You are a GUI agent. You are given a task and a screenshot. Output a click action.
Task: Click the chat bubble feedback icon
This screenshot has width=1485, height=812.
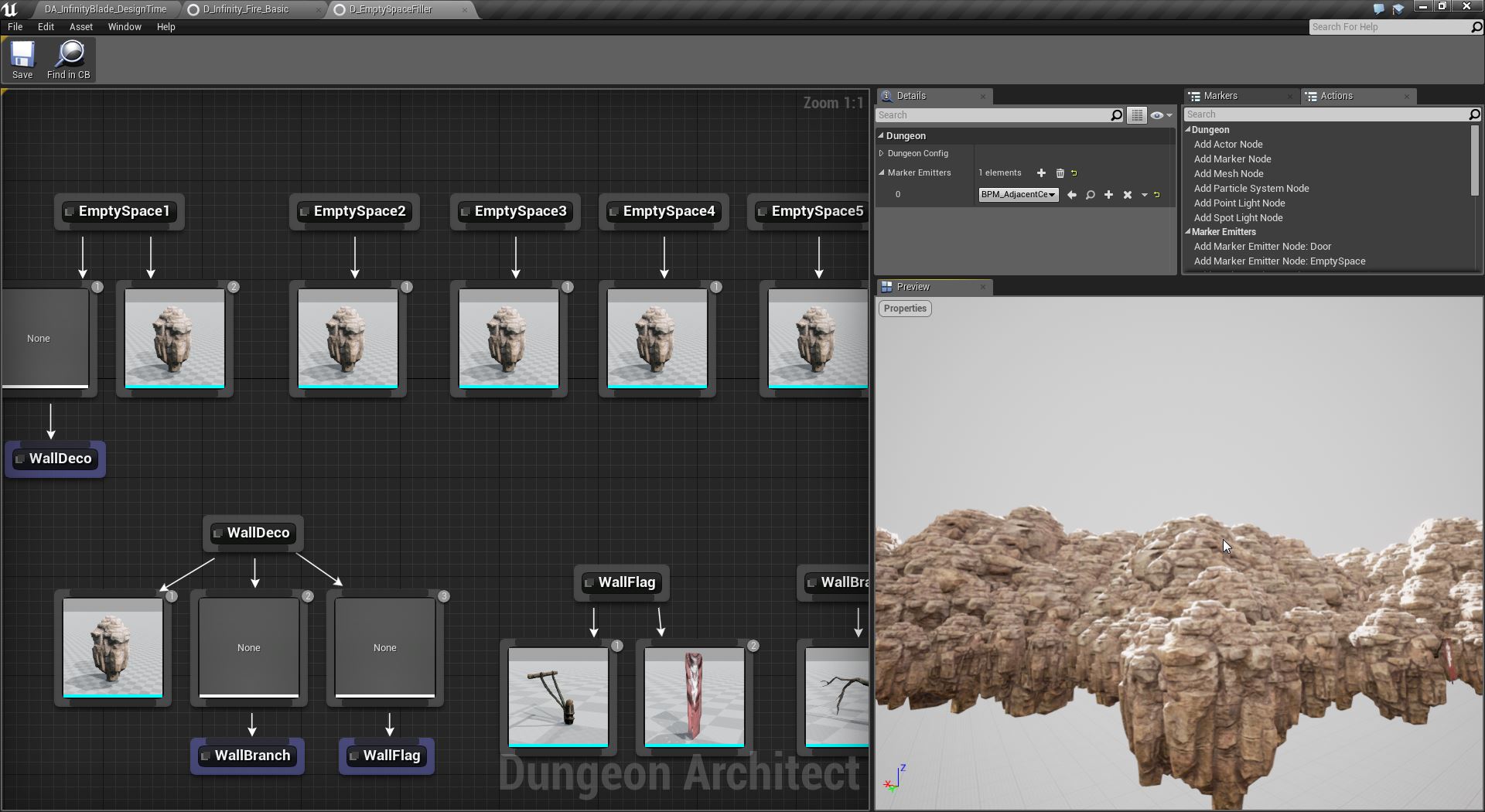(1379, 9)
